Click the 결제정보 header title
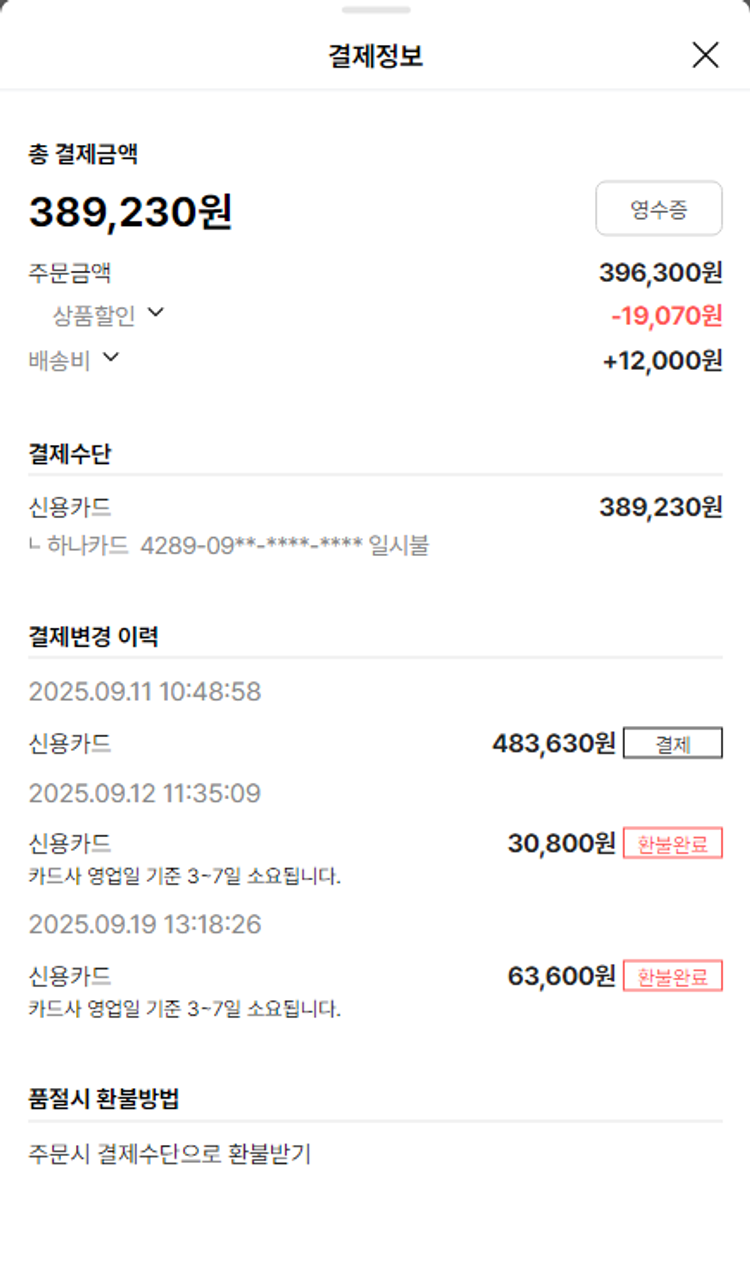This screenshot has height=1272, width=750. 375,56
